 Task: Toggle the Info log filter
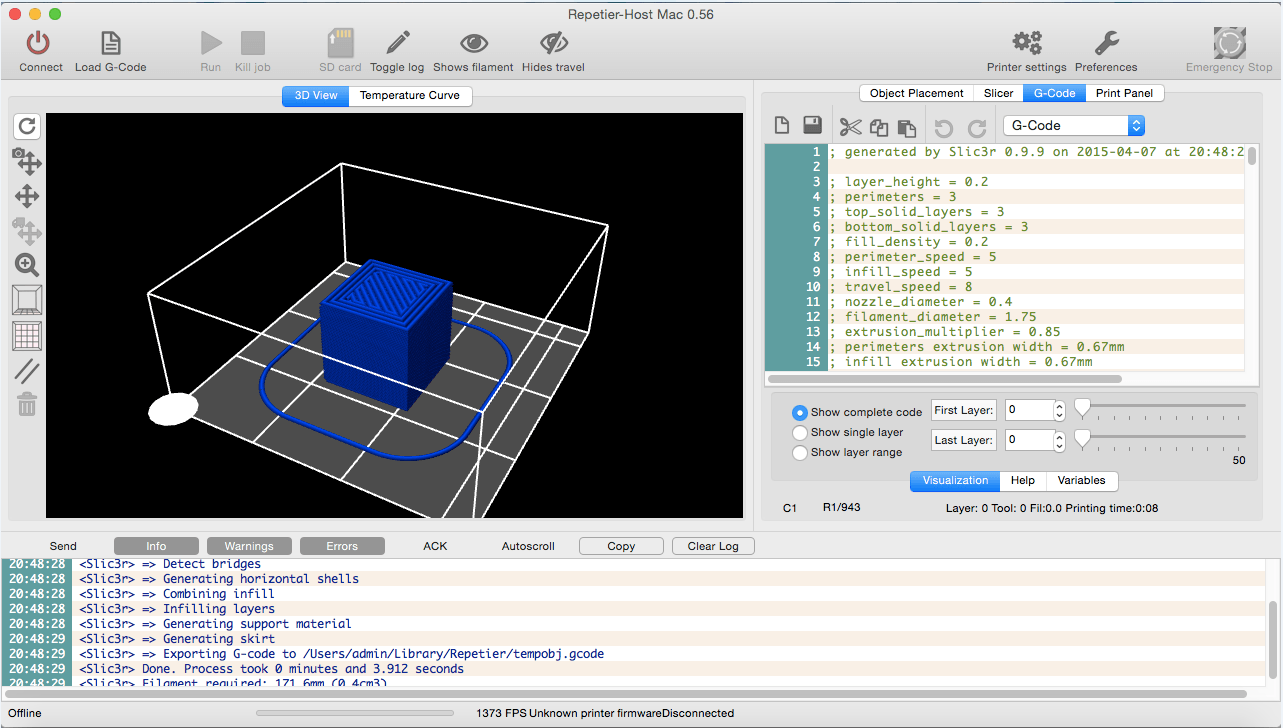click(157, 546)
